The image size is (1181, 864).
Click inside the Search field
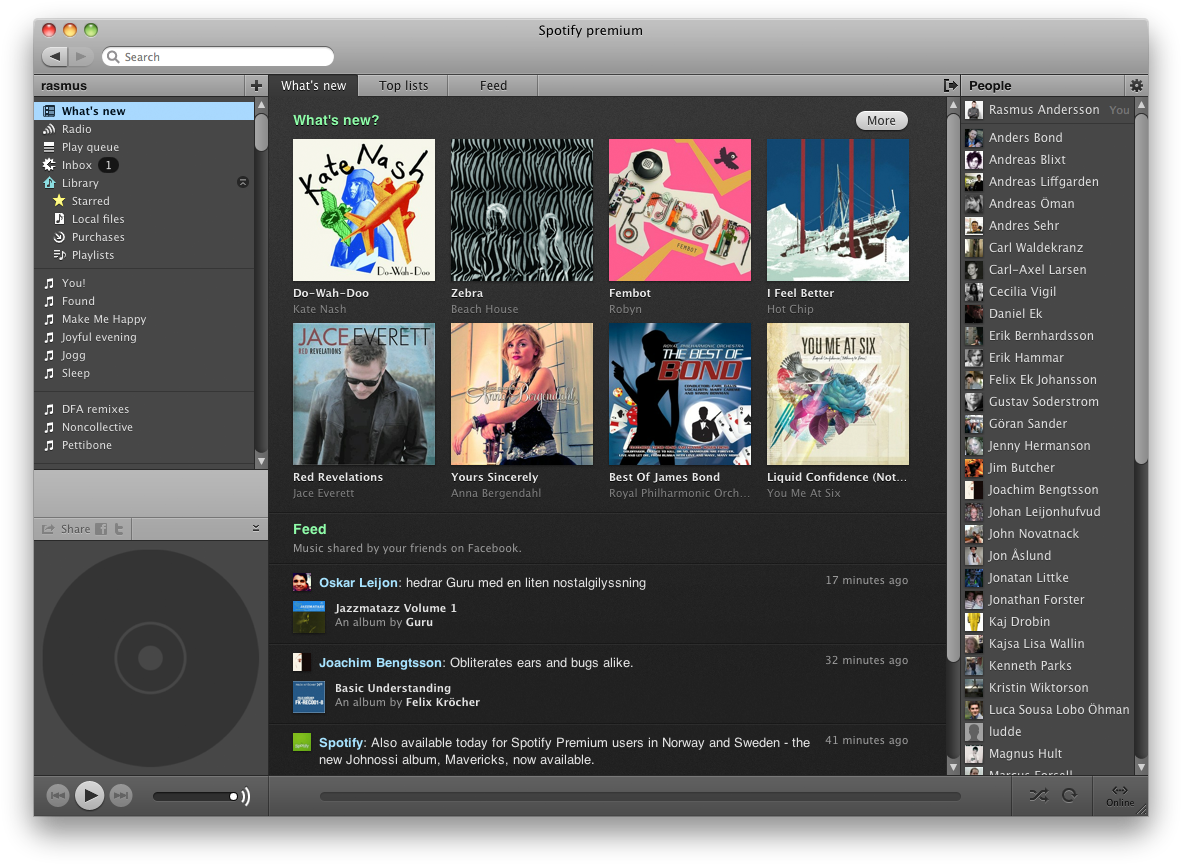(x=218, y=56)
